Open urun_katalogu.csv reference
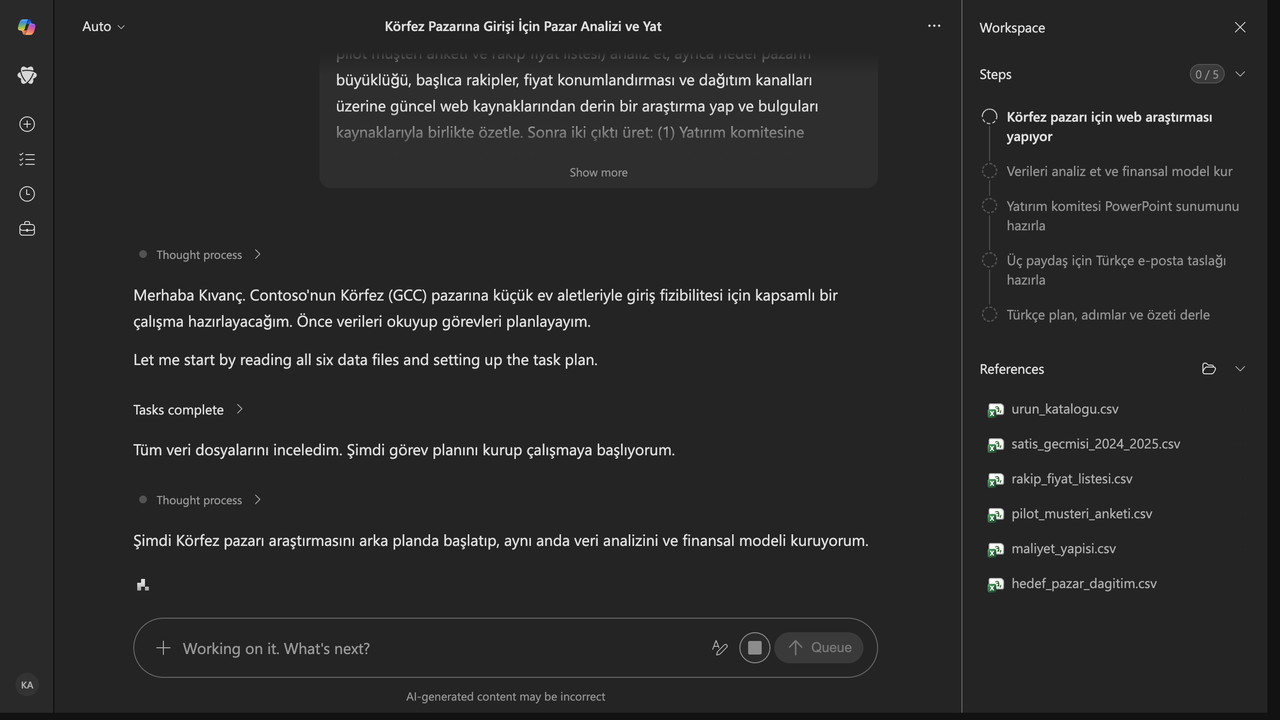The width and height of the screenshot is (1280, 720). [1065, 409]
